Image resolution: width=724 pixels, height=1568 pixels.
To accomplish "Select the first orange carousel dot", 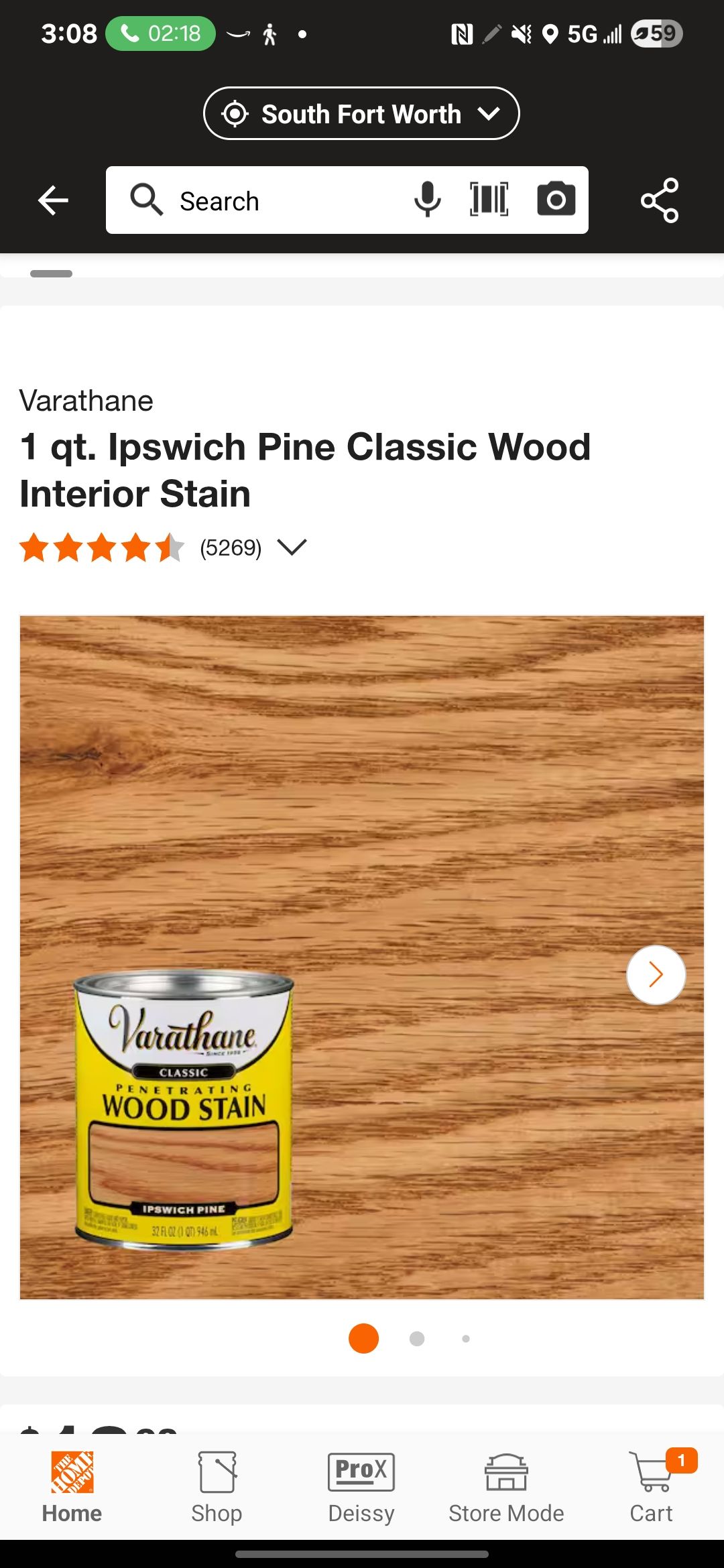I will [x=363, y=1338].
